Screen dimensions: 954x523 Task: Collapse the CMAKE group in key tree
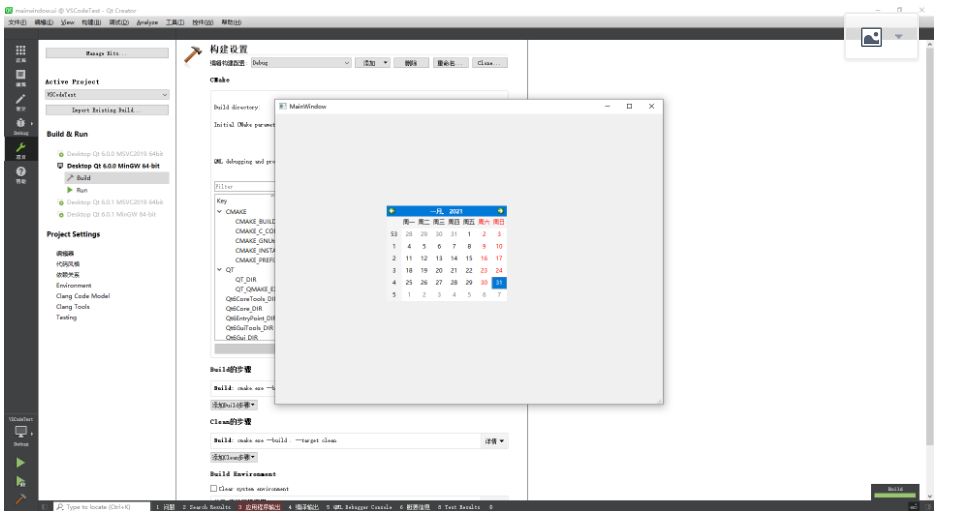coord(220,212)
